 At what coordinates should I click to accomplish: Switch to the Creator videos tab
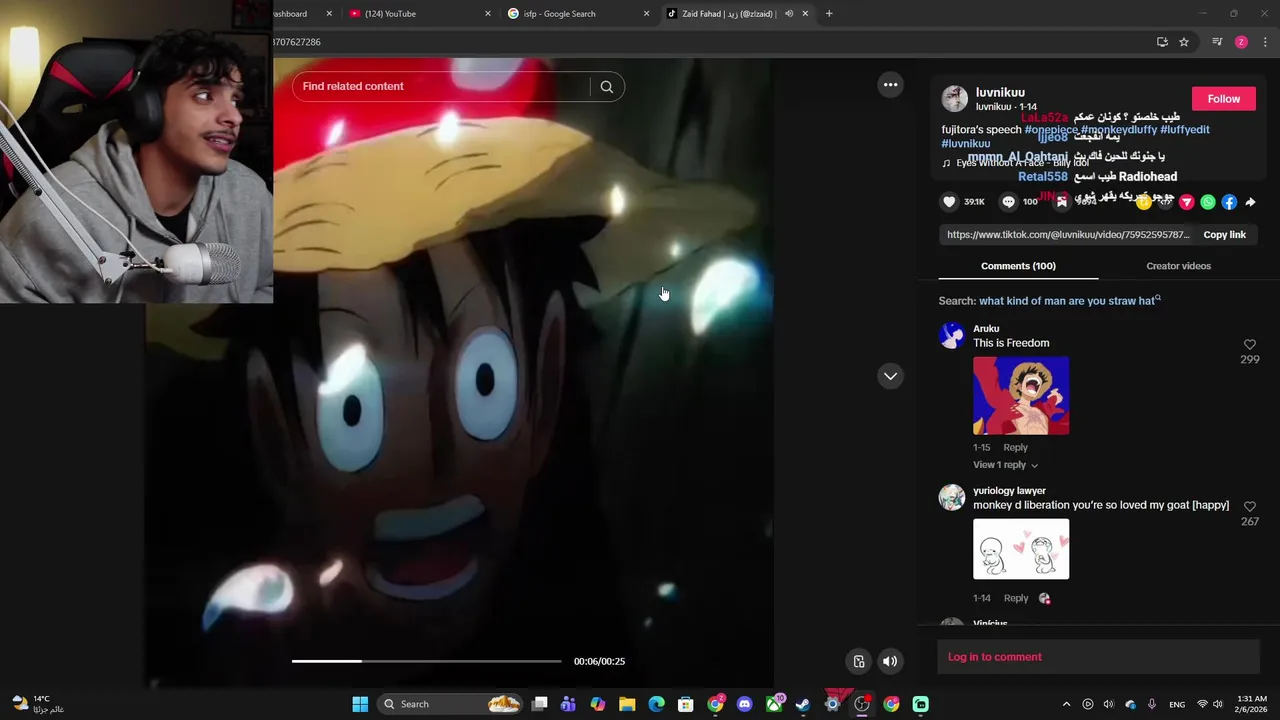(1178, 266)
